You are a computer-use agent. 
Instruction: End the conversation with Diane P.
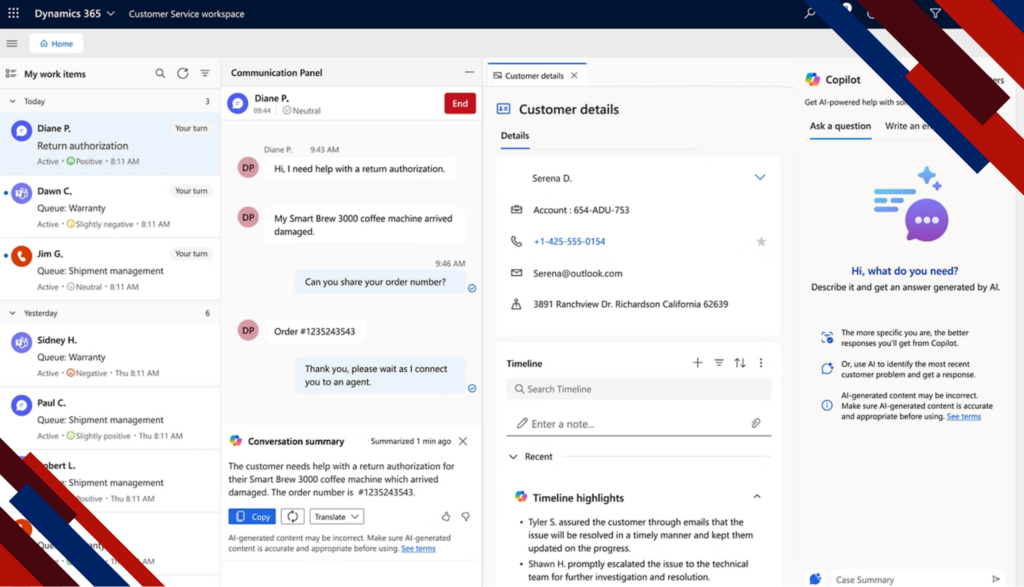[459, 103]
